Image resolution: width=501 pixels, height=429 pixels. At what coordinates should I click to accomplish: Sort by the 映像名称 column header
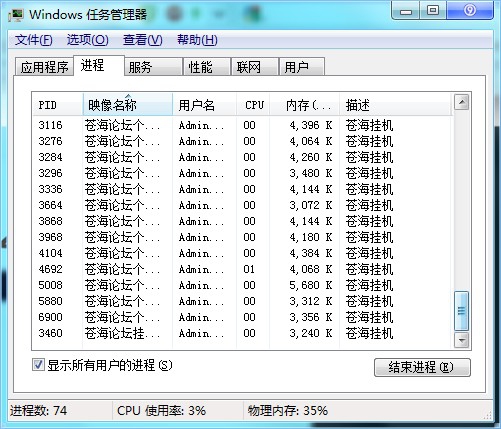click(127, 105)
